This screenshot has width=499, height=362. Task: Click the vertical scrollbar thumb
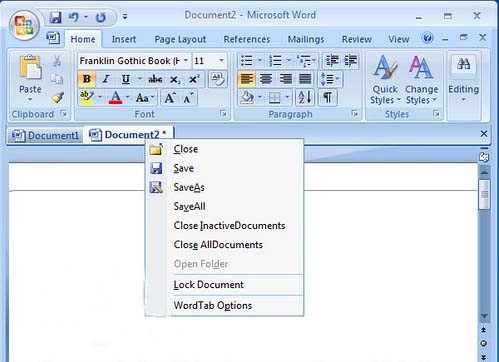tap(484, 194)
